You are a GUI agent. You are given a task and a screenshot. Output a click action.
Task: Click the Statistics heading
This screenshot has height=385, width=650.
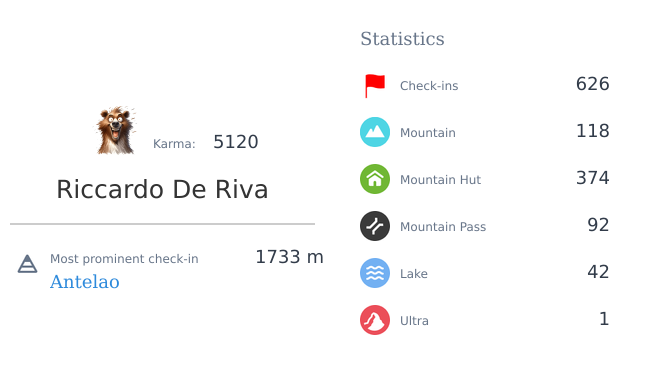402,39
